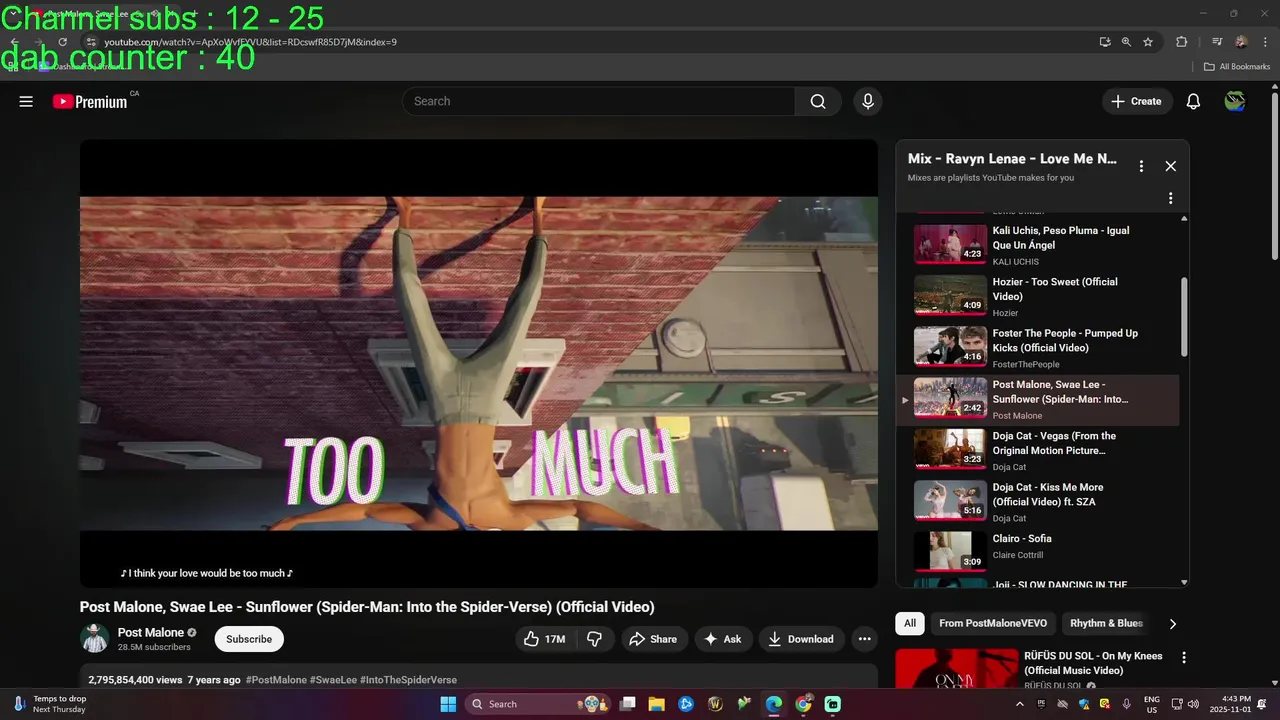Screen dimensions: 1280x720
Task: Select Rhythm & Blues chip
Action: click(1106, 623)
